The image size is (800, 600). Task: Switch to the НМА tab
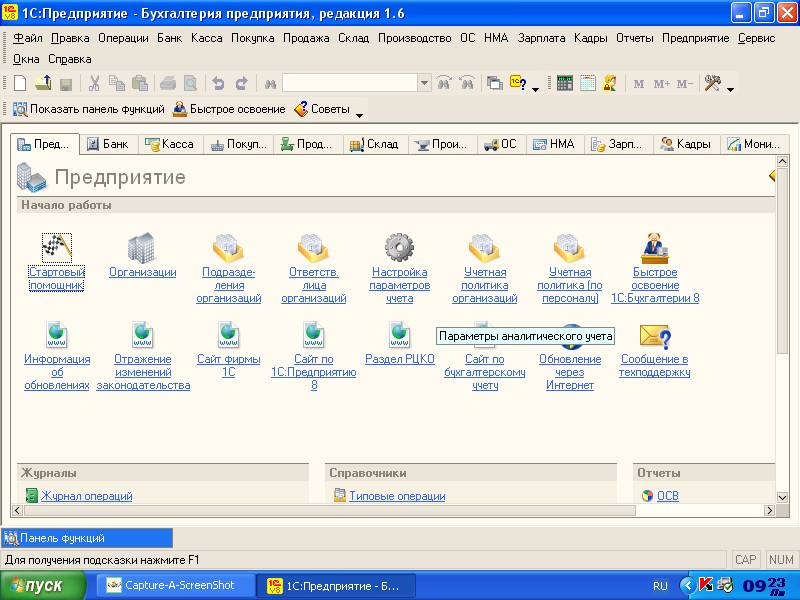[554, 144]
